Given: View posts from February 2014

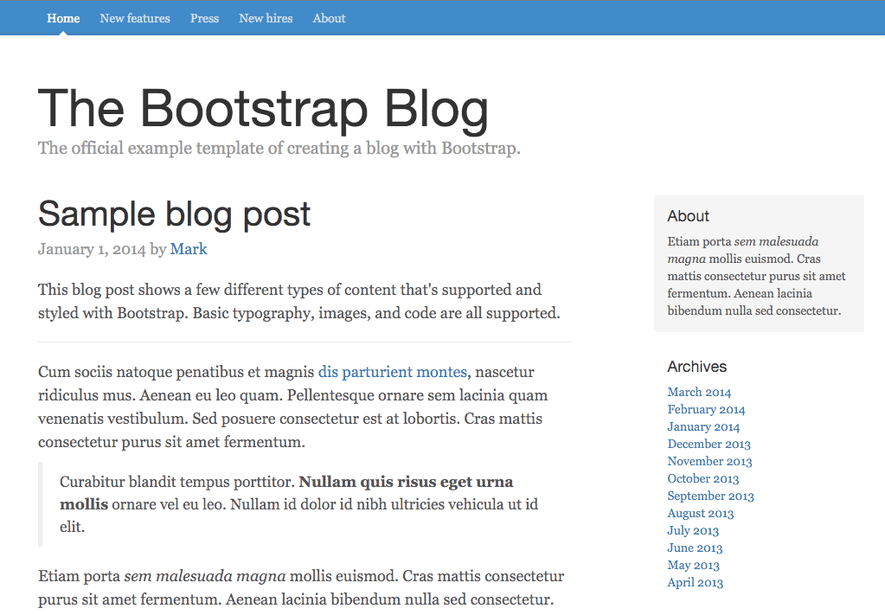Looking at the screenshot, I should pyautogui.click(x=706, y=409).
